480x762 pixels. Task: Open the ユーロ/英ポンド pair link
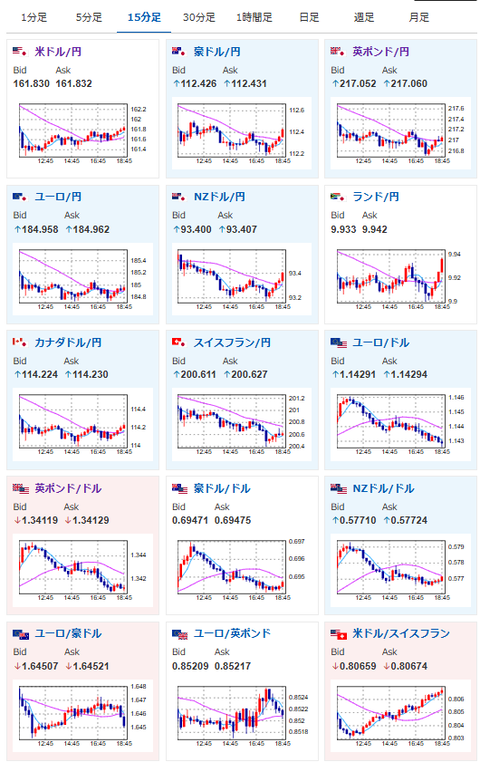pos(232,634)
